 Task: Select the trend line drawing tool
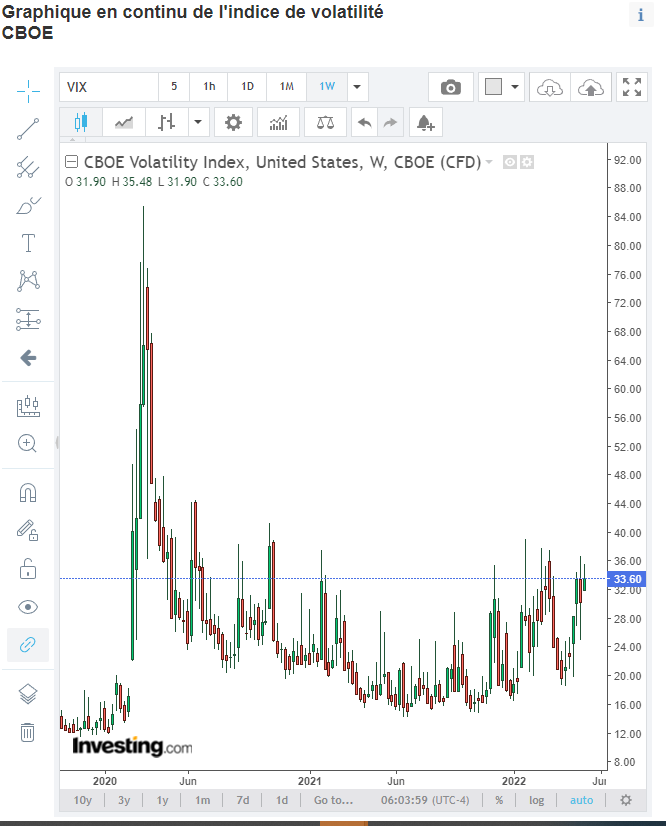point(28,129)
